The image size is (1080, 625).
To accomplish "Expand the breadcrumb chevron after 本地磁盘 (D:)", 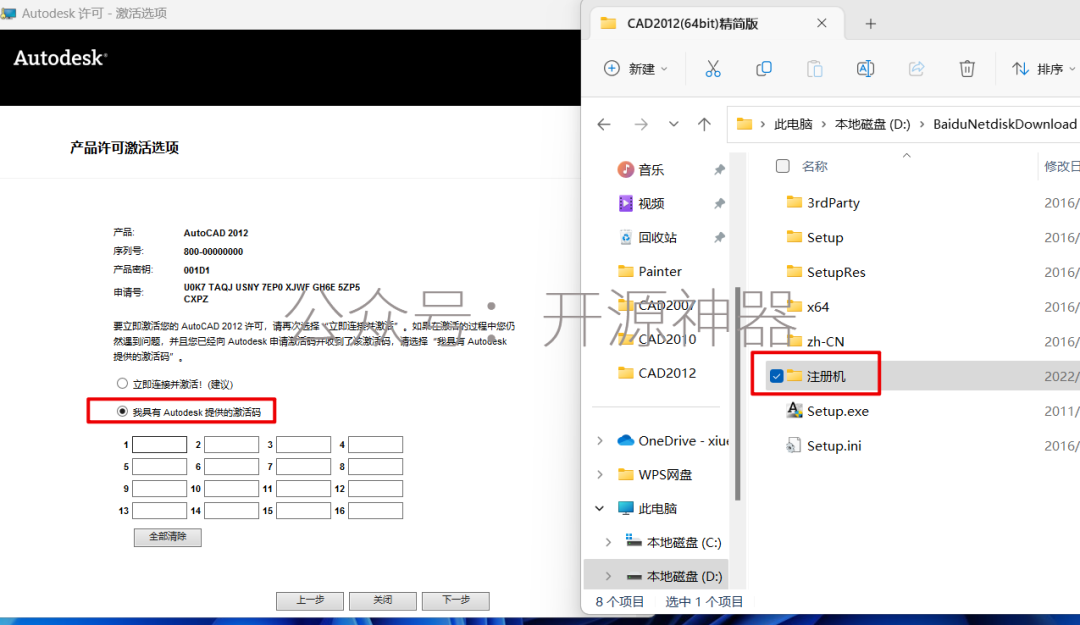I will 922,124.
